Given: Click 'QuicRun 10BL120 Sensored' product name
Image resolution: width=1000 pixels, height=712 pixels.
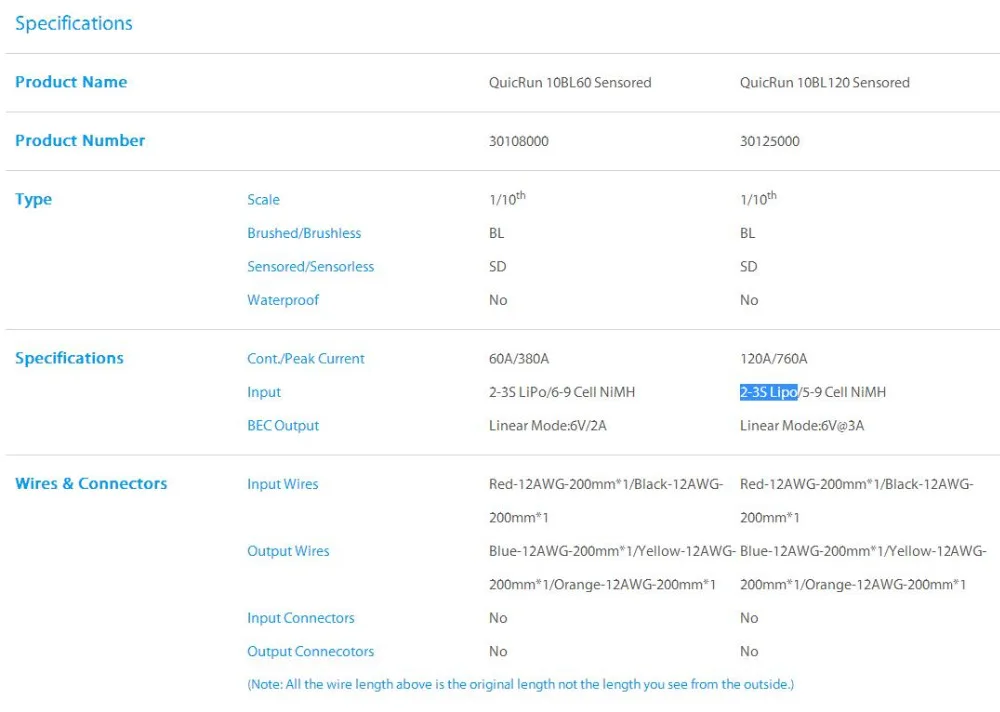Looking at the screenshot, I should [824, 82].
